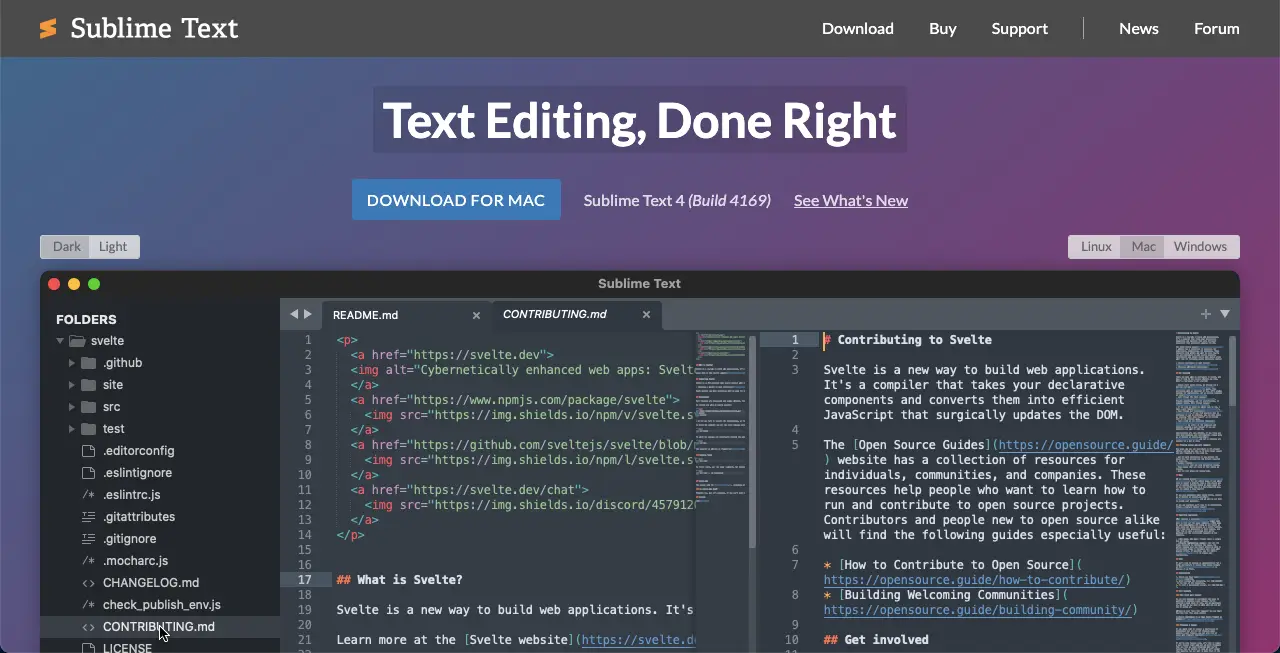1280x653 pixels.
Task: Open the Download page in navigation
Action: (858, 29)
